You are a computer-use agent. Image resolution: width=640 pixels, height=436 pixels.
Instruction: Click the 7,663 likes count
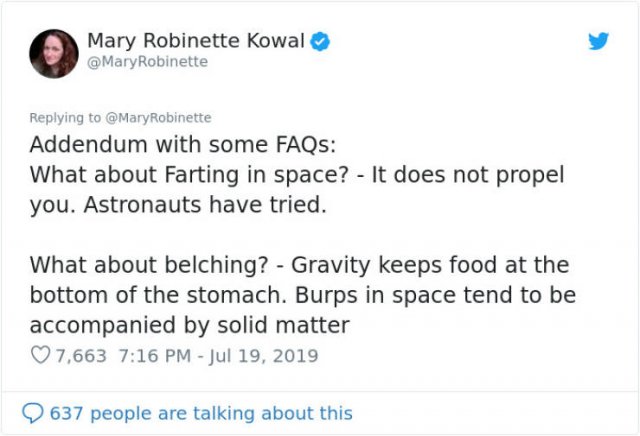click(81, 356)
